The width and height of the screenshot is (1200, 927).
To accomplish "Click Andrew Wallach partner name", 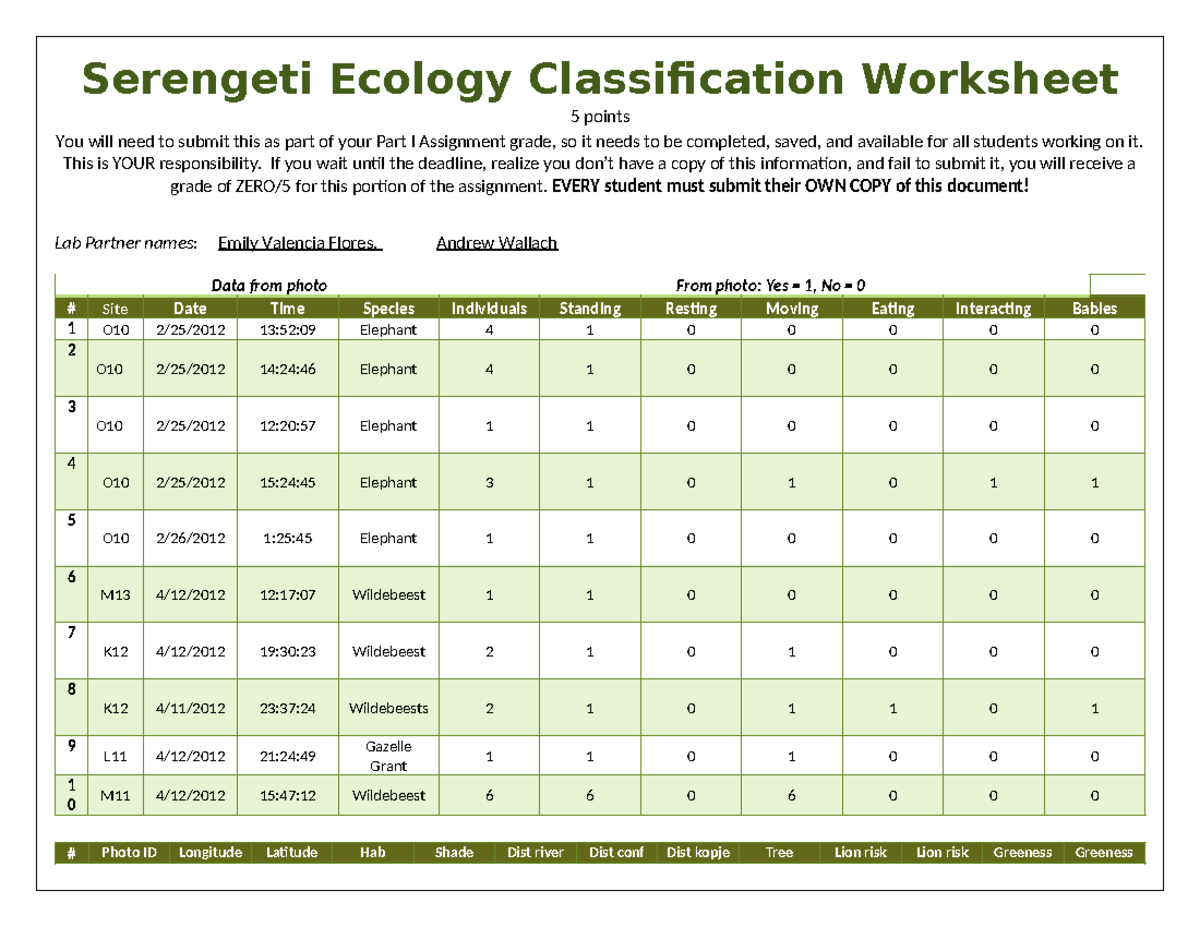I will [x=497, y=242].
